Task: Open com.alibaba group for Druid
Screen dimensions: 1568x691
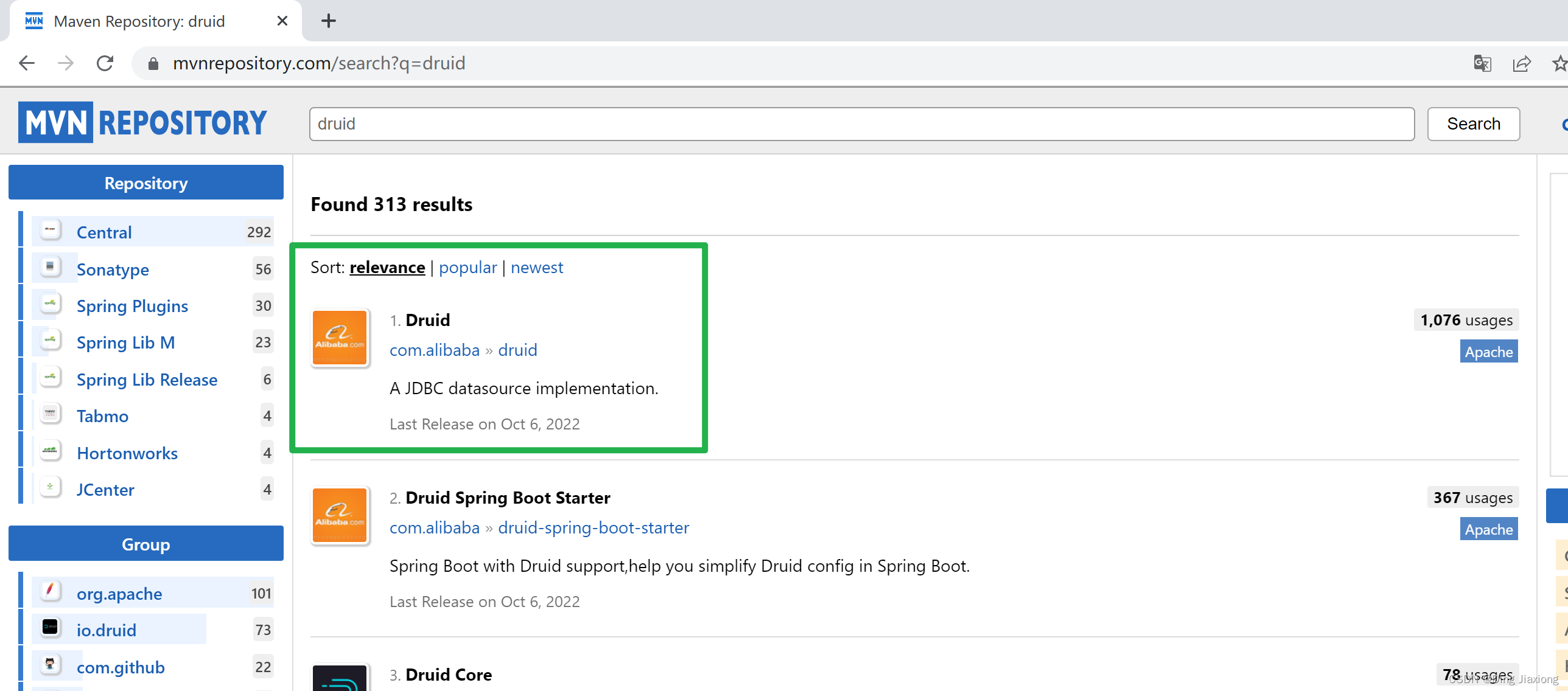Action: point(435,350)
